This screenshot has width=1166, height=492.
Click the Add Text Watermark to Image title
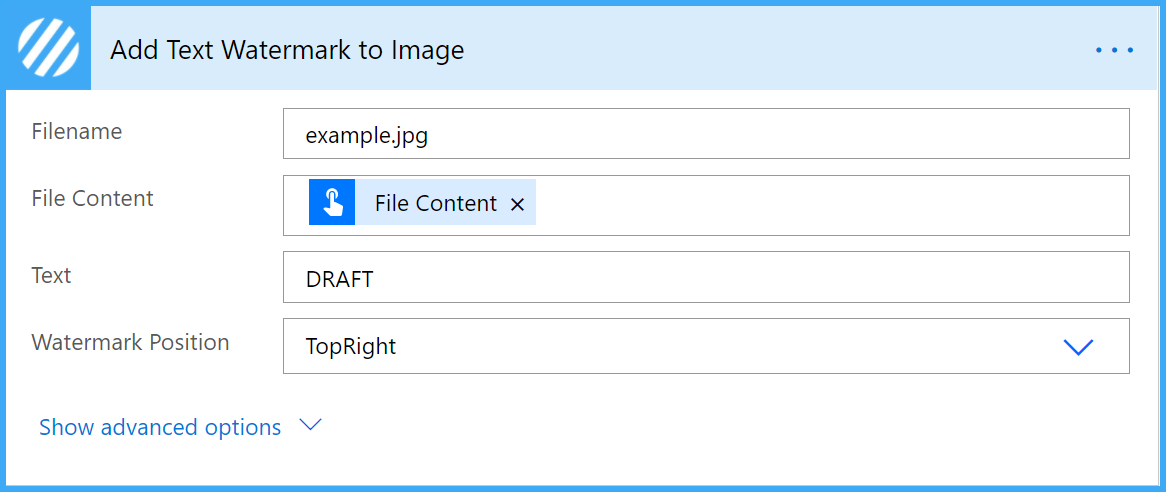287,50
